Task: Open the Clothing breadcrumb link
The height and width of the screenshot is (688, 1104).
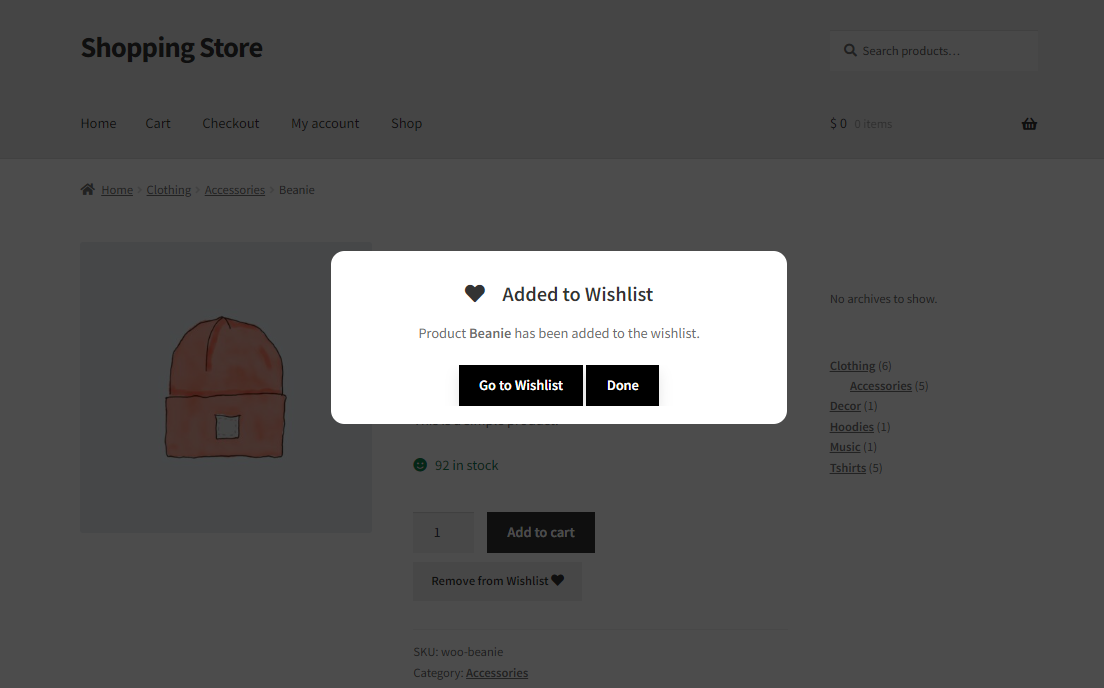Action: 168,189
